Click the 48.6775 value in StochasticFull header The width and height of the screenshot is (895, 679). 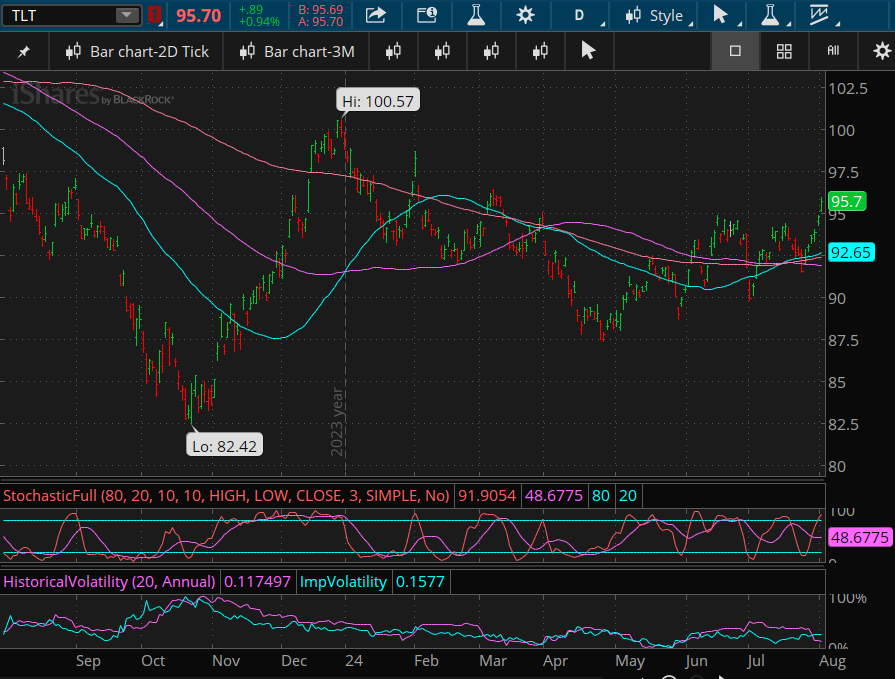[x=554, y=496]
